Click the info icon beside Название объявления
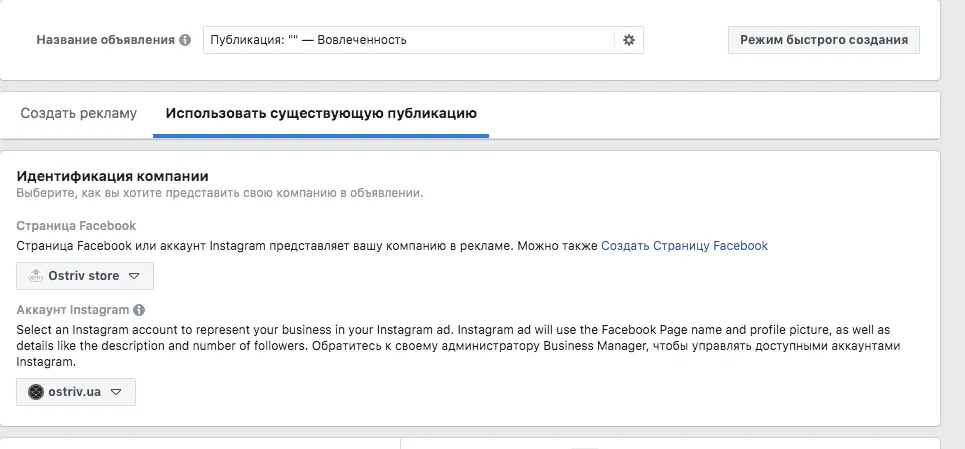965x449 pixels. click(185, 40)
